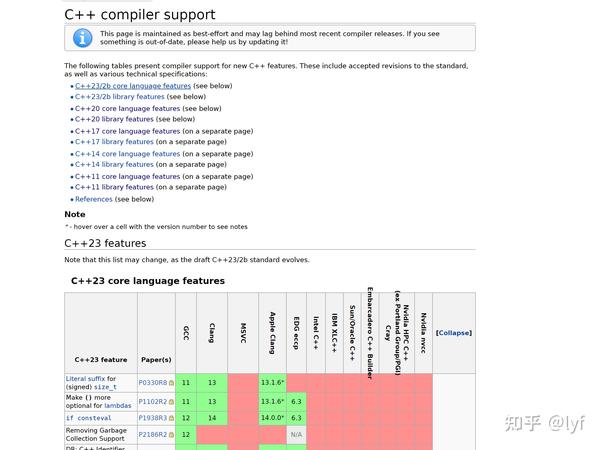The image size is (600, 450).
Task: Open C++17 core language features page
Action: coord(127,131)
